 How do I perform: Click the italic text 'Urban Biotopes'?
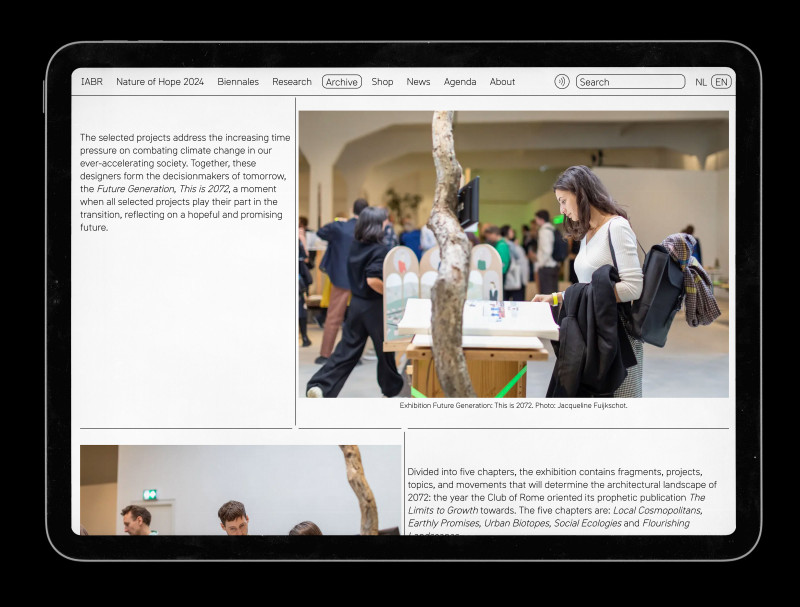pyautogui.click(x=517, y=523)
